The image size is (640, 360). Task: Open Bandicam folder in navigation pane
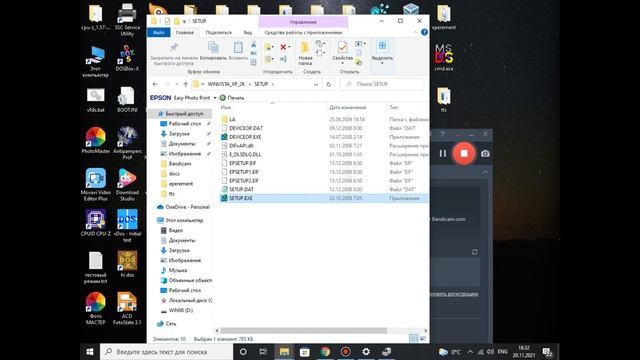pyautogui.click(x=180, y=164)
